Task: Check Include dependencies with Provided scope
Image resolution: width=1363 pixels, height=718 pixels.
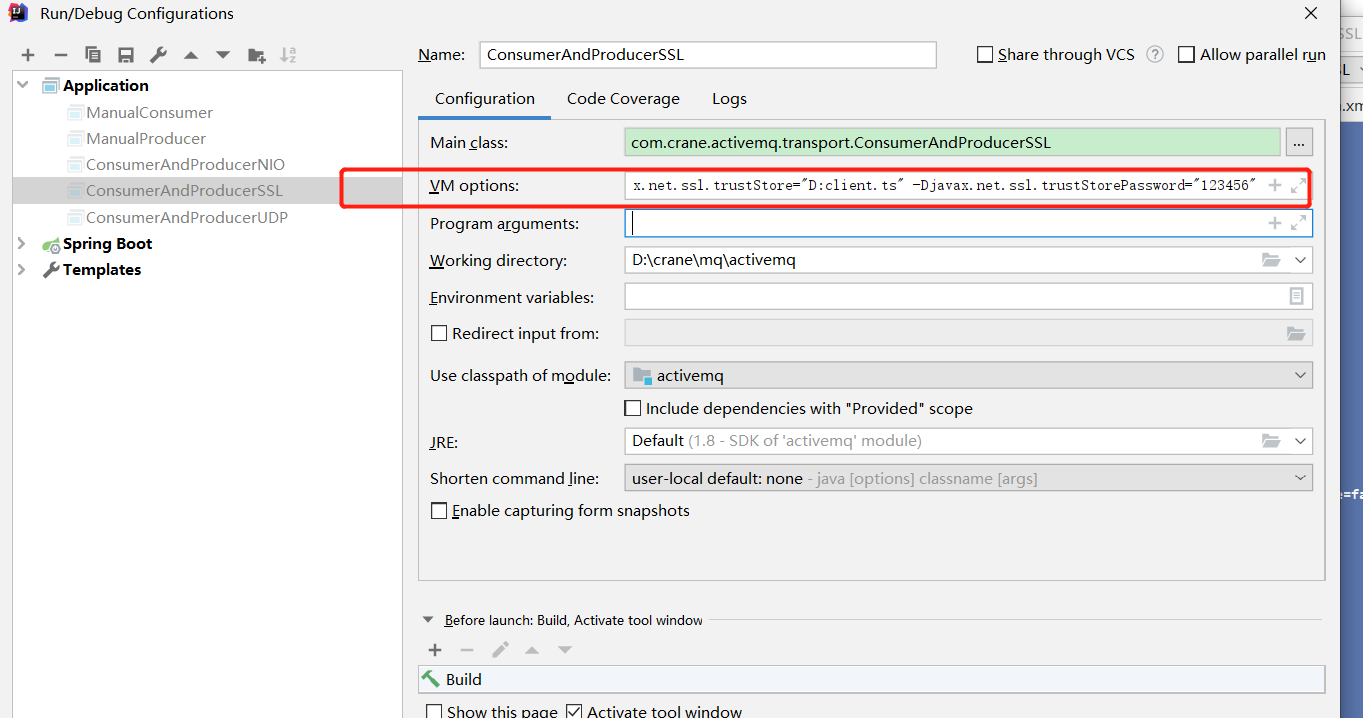Action: (633, 407)
